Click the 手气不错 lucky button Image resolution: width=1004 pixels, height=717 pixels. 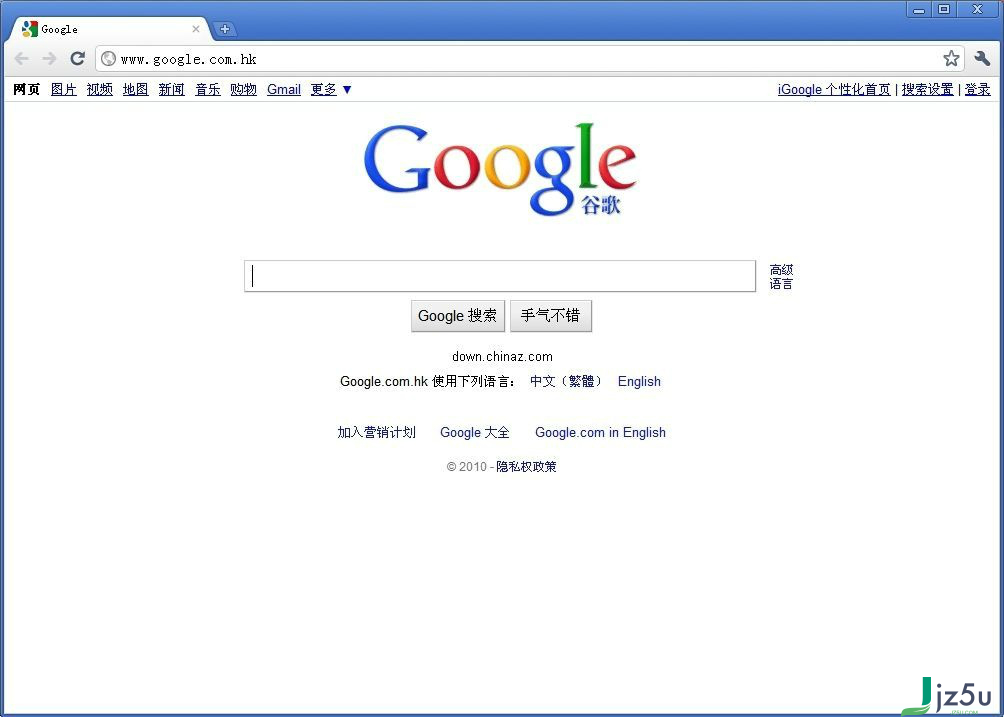551,316
